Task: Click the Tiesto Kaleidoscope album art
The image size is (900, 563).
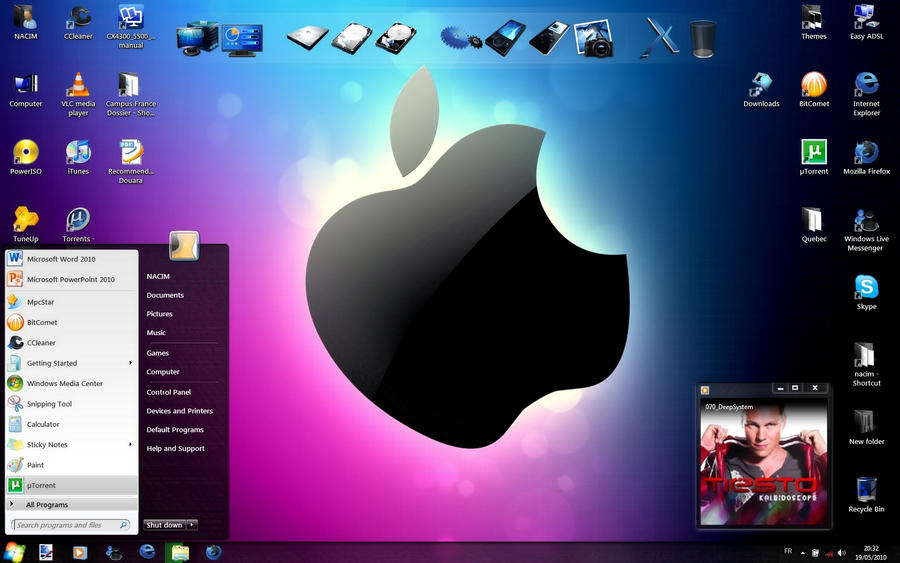Action: click(x=763, y=463)
